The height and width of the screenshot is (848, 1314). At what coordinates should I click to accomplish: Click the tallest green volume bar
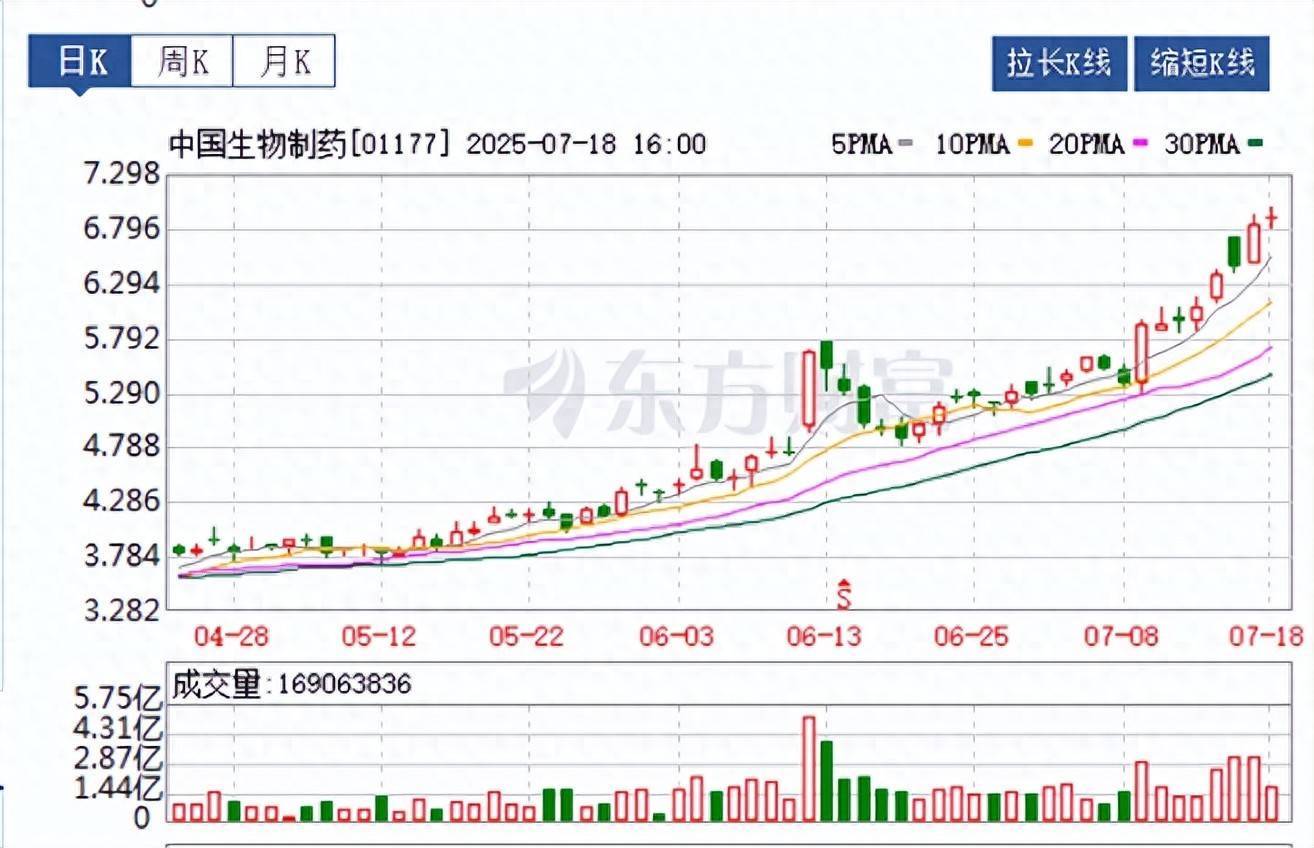click(x=827, y=780)
